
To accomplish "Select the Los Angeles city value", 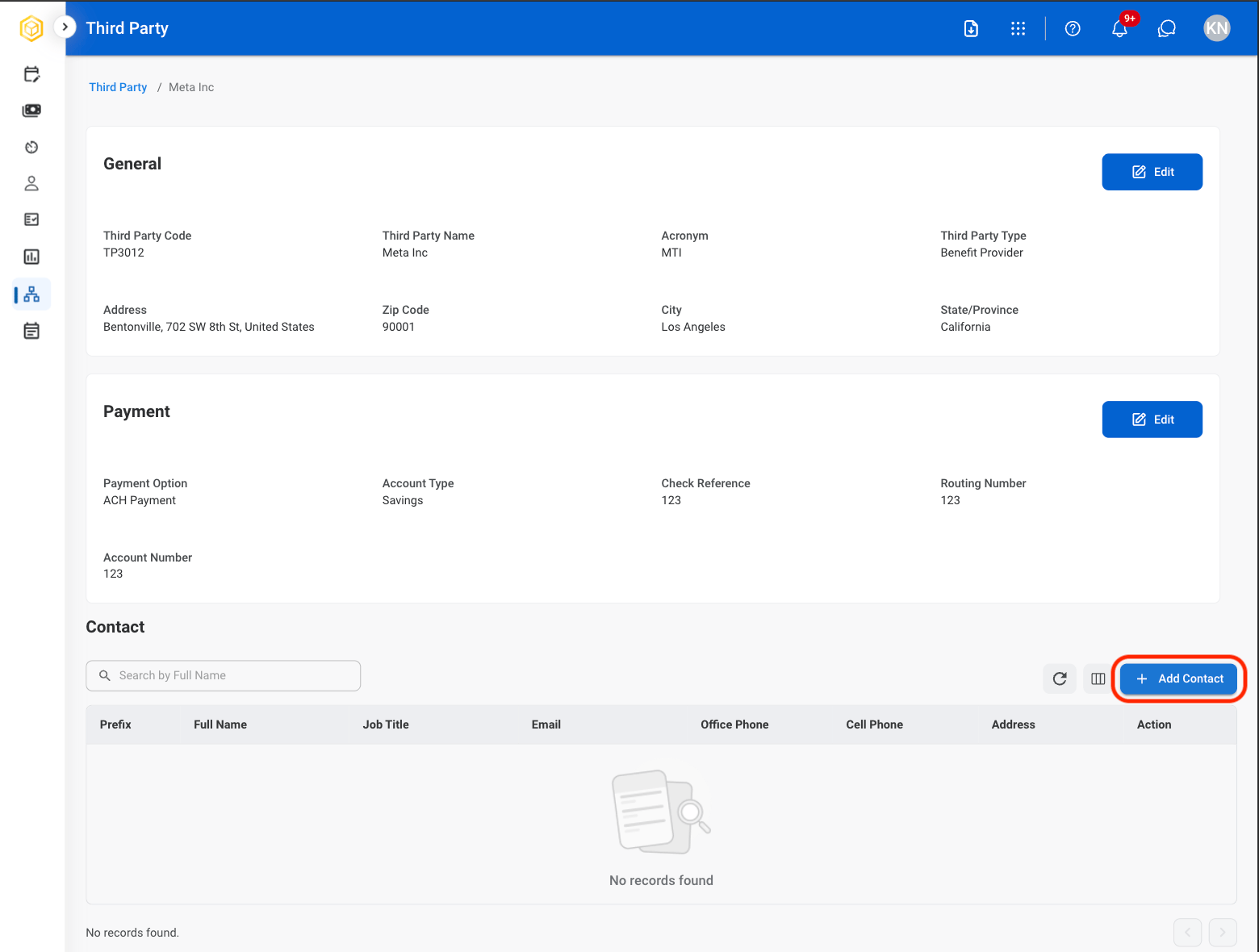I will (693, 327).
